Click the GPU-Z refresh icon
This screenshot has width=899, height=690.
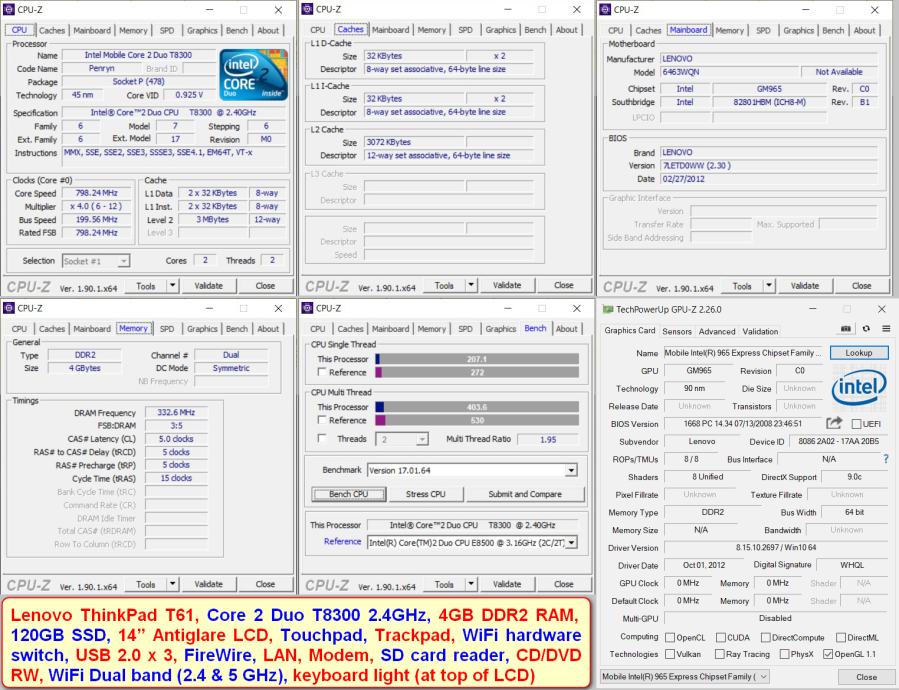click(x=866, y=329)
